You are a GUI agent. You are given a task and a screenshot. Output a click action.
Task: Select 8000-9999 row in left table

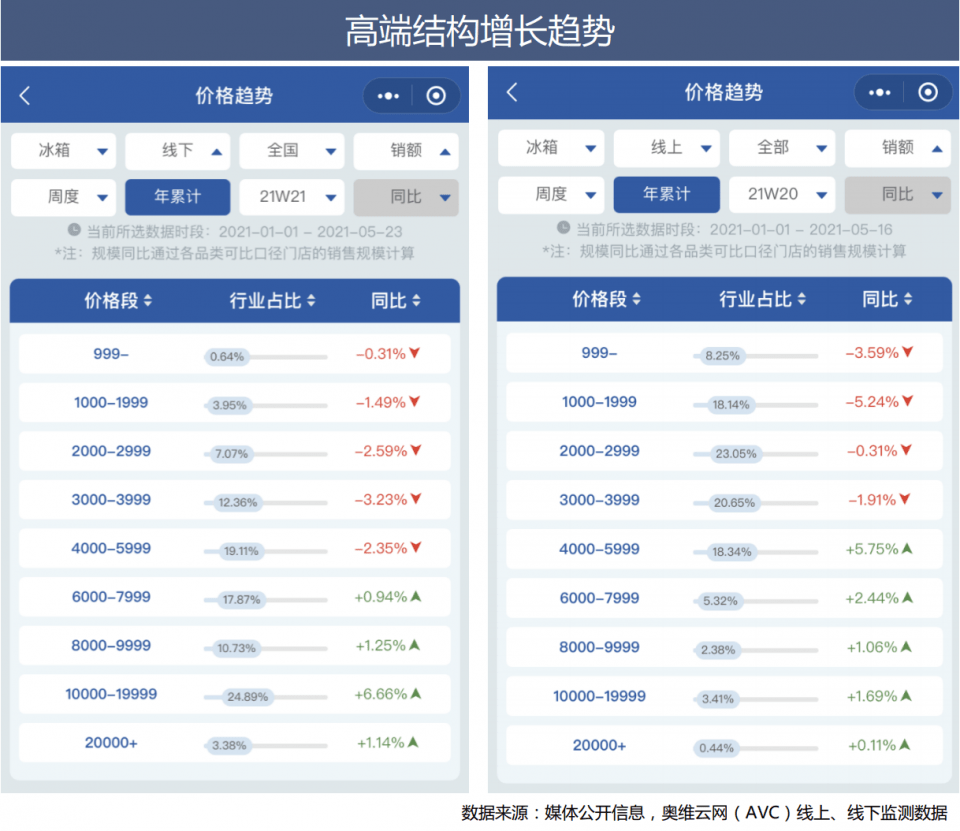coord(234,645)
